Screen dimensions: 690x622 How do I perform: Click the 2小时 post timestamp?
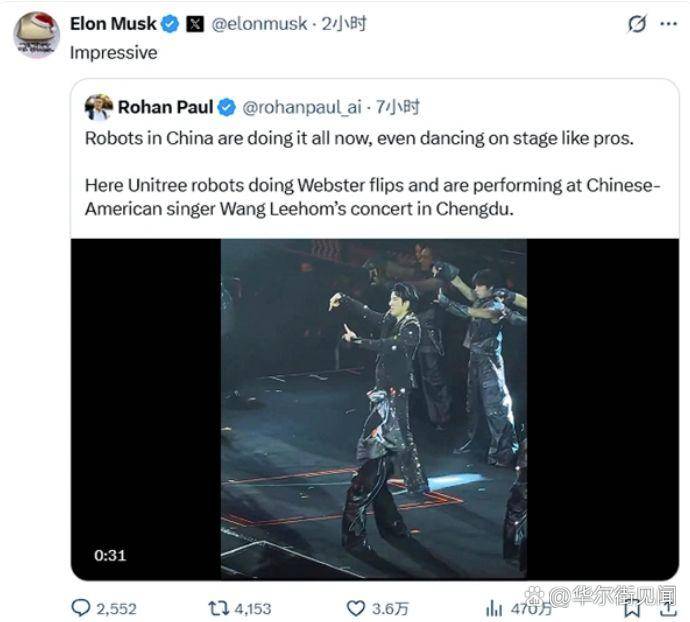click(344, 24)
